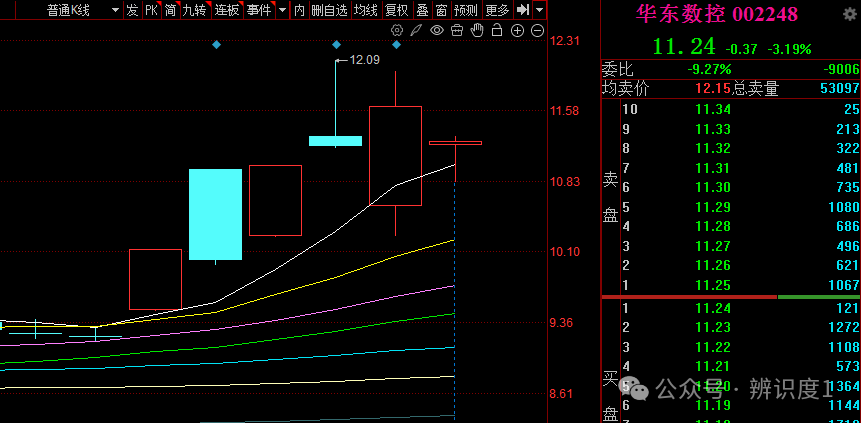Click the first blue diamond event marker

(x=216, y=44)
